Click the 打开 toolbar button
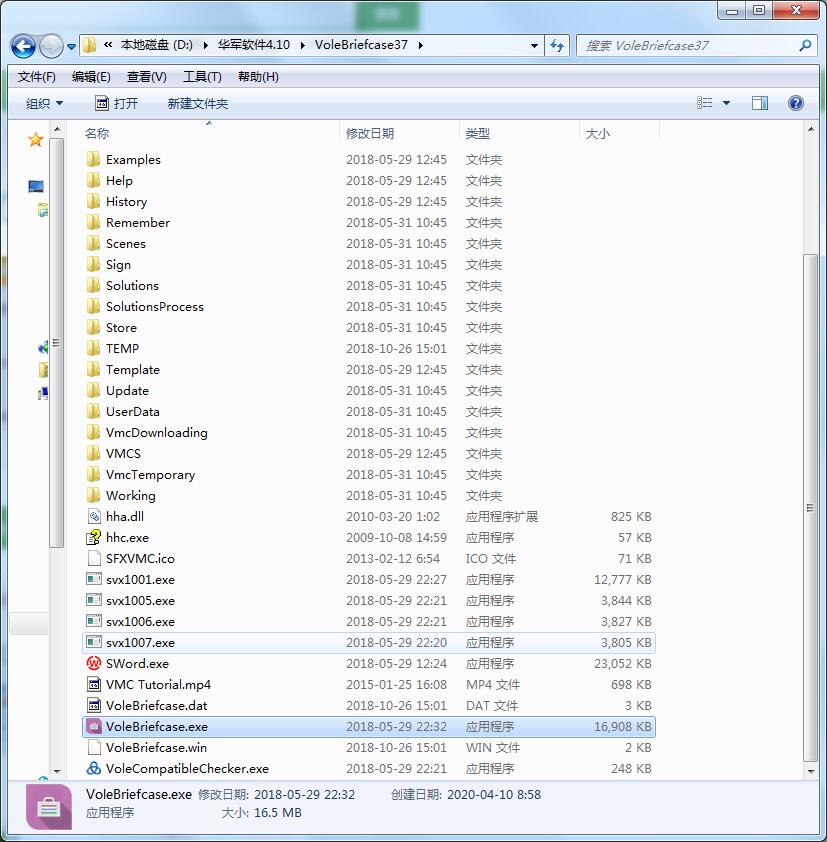 click(x=117, y=103)
